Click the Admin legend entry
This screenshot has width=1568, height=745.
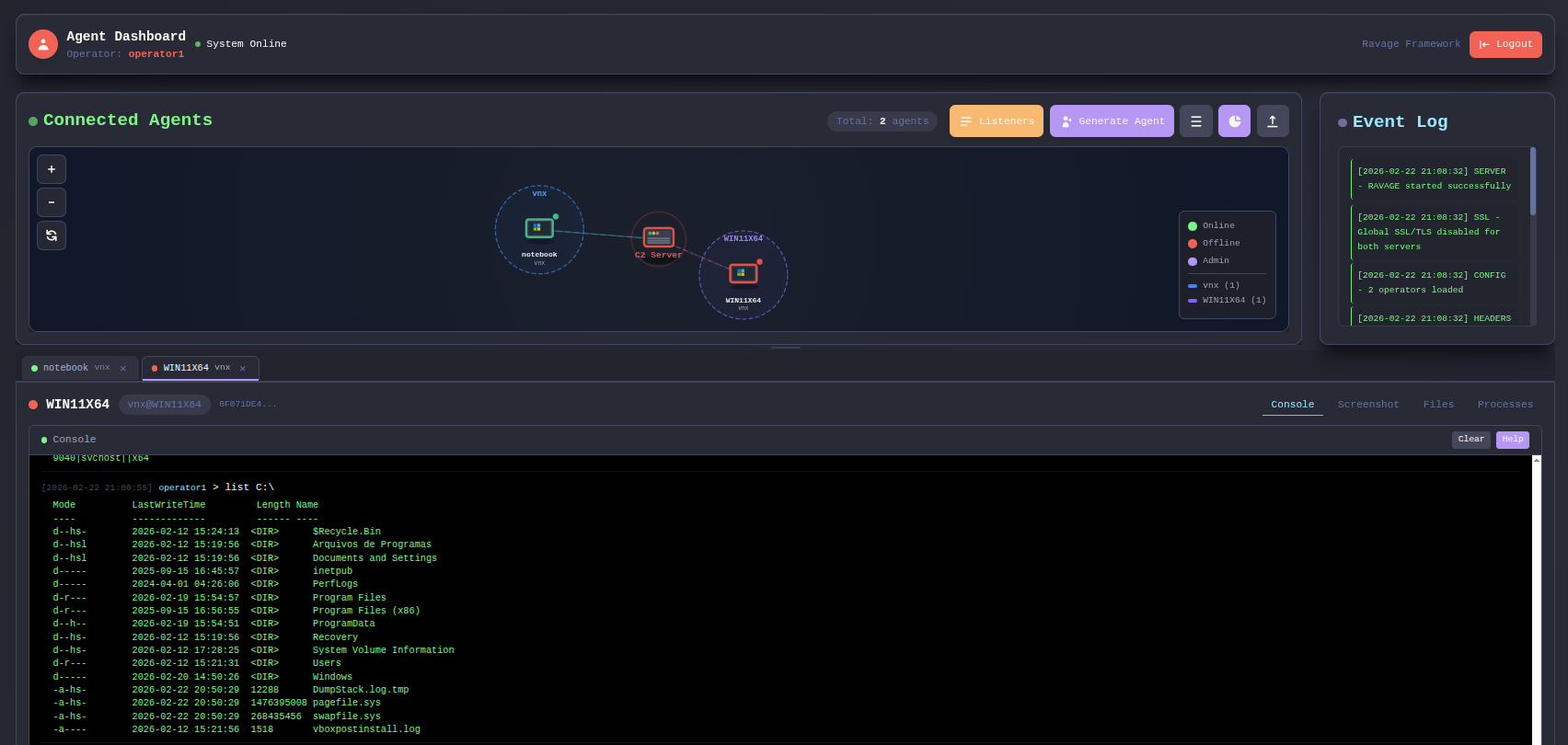coord(1208,261)
